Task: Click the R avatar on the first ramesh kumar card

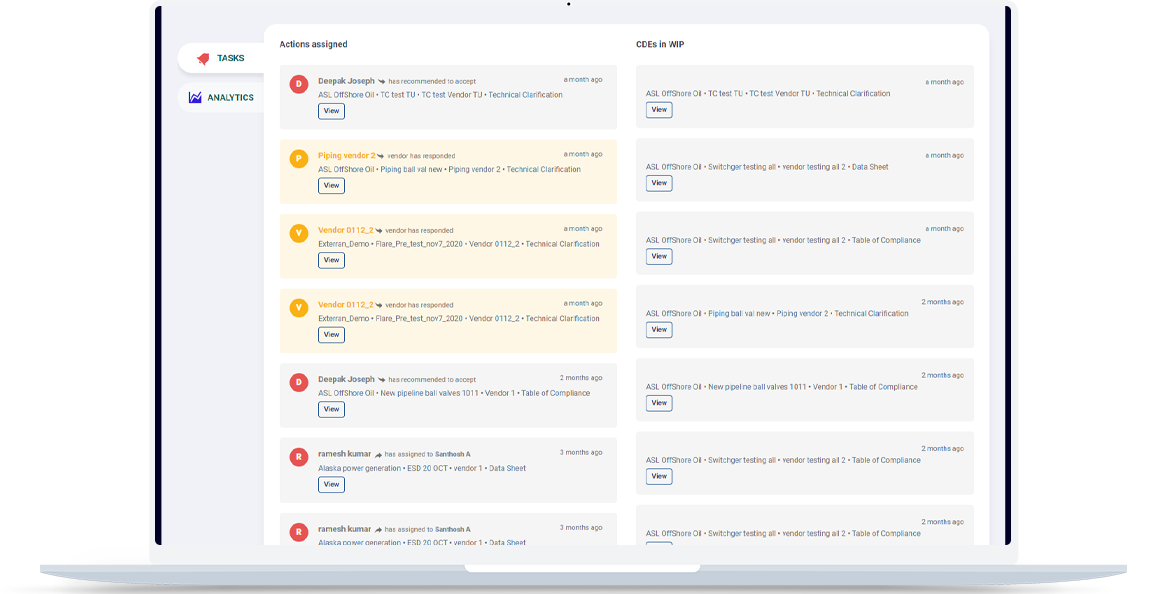Action: click(298, 458)
